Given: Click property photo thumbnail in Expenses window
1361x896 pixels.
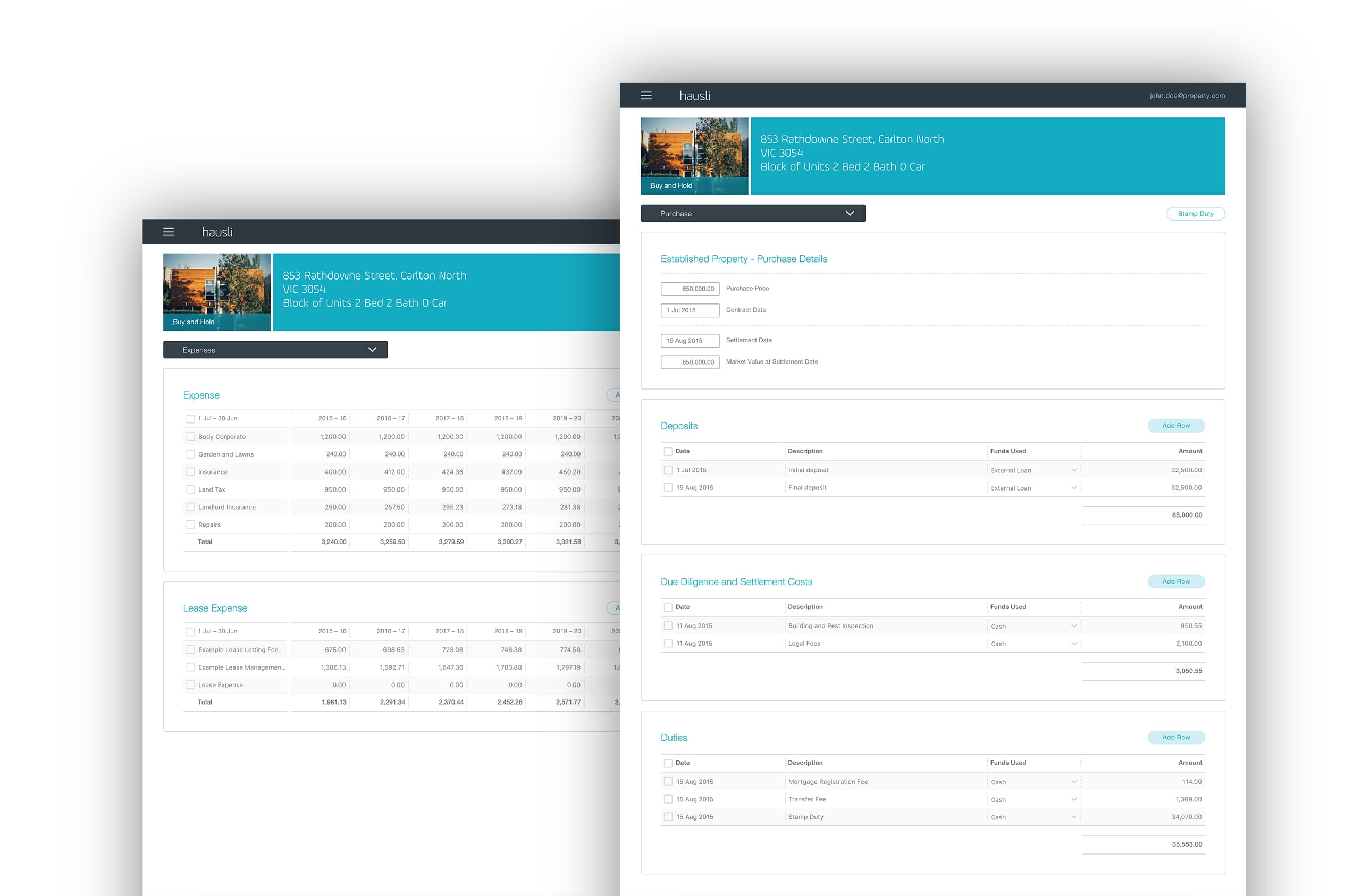Looking at the screenshot, I should click(x=217, y=292).
